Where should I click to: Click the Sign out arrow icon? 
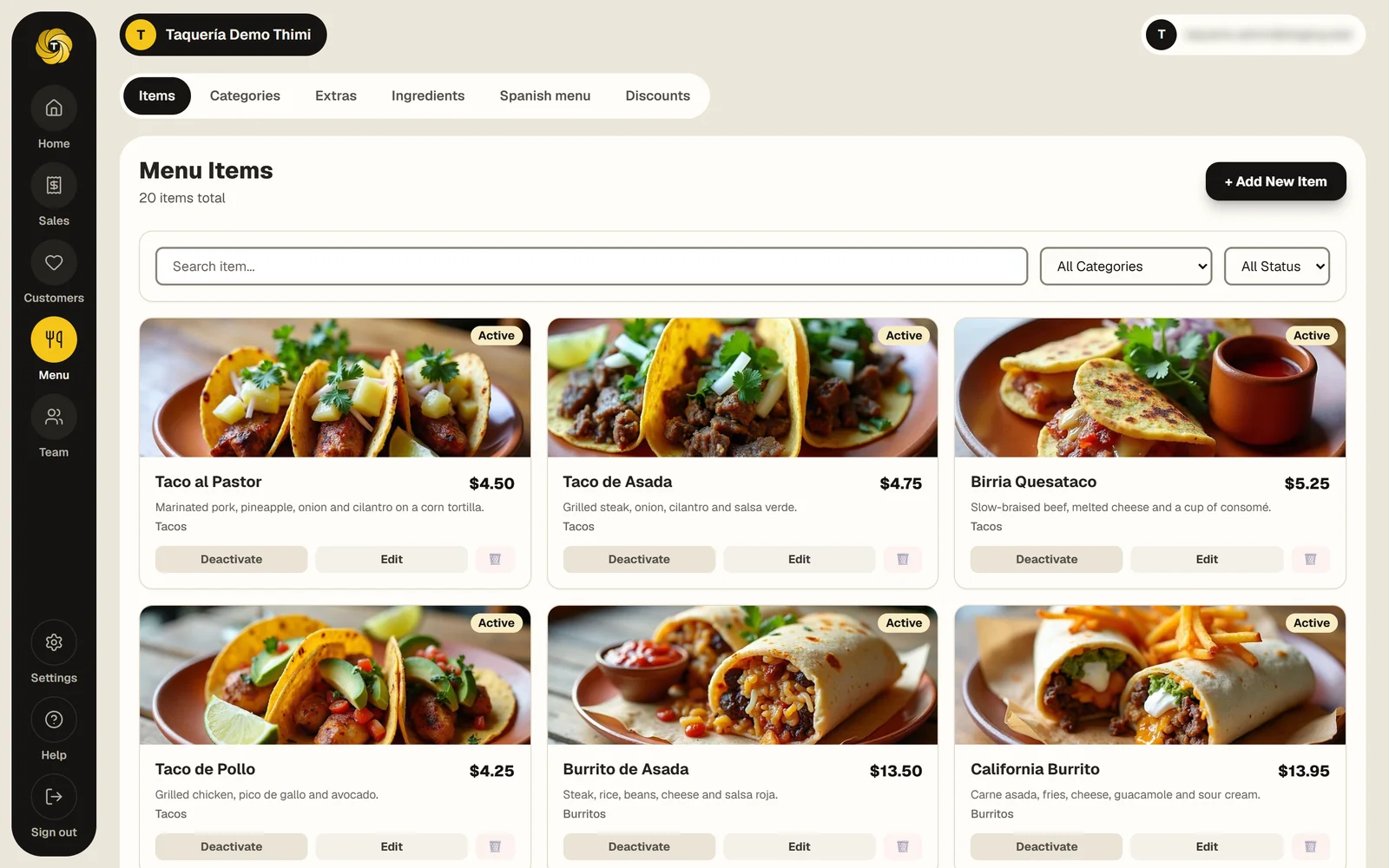click(54, 797)
